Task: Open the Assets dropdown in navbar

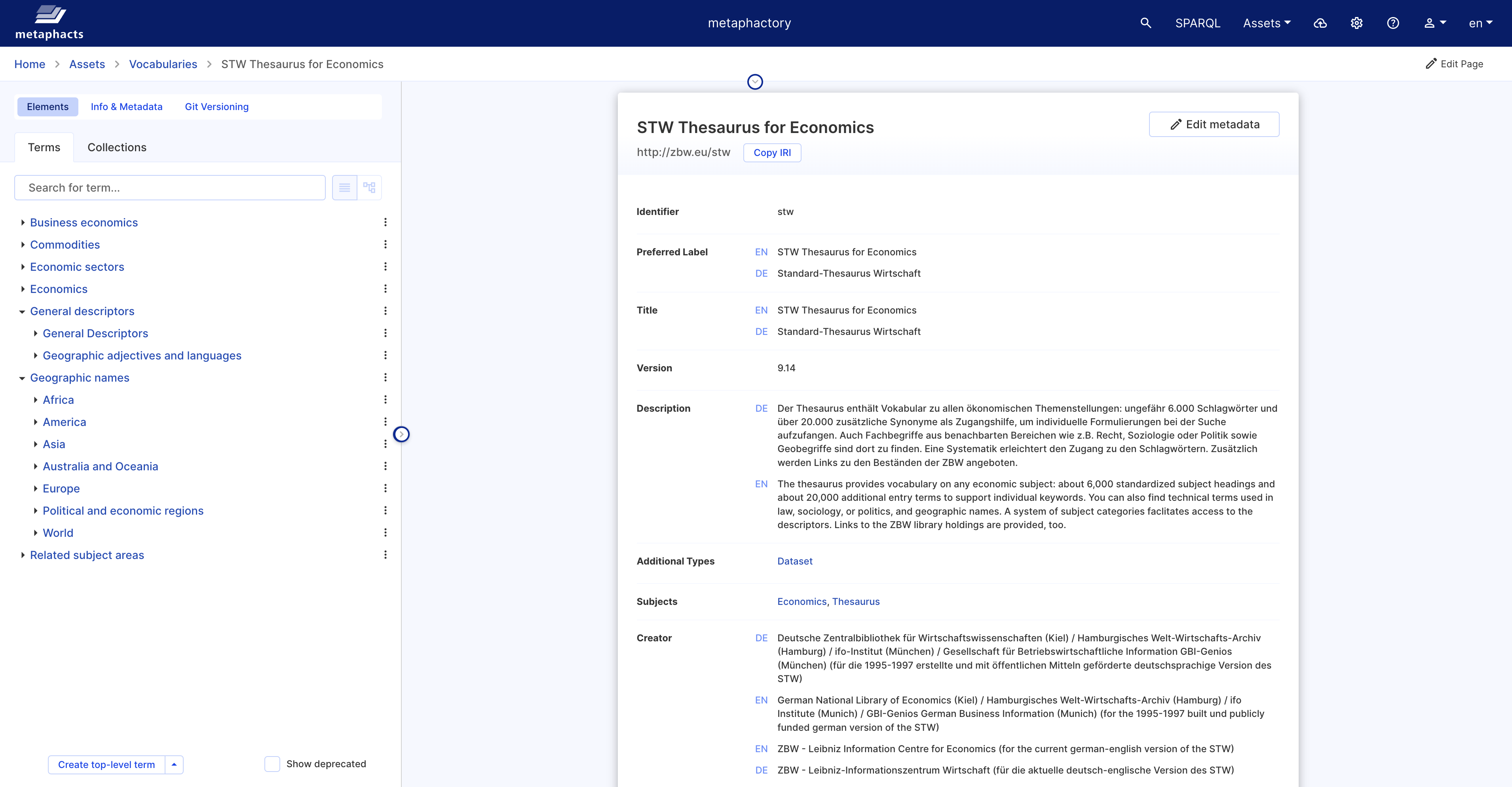Action: pos(1267,23)
